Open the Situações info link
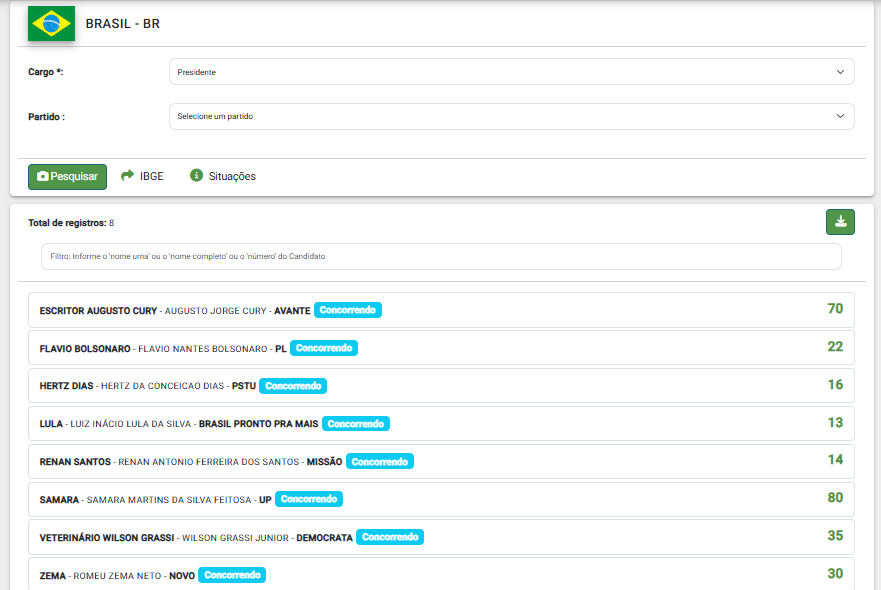Screen dimensions: 881x590 (222, 176)
